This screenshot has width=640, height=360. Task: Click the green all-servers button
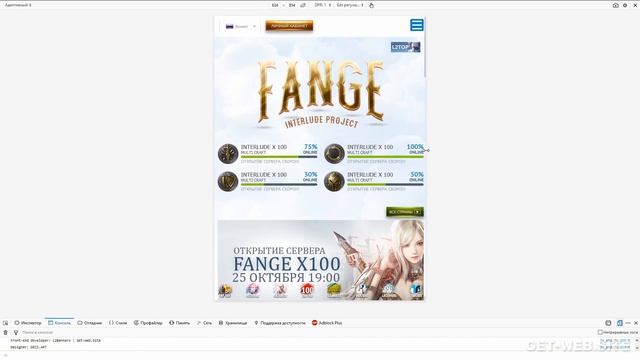coord(404,212)
